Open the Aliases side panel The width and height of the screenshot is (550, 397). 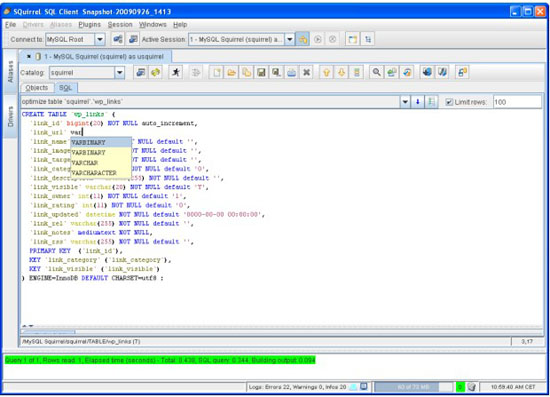coord(11,72)
